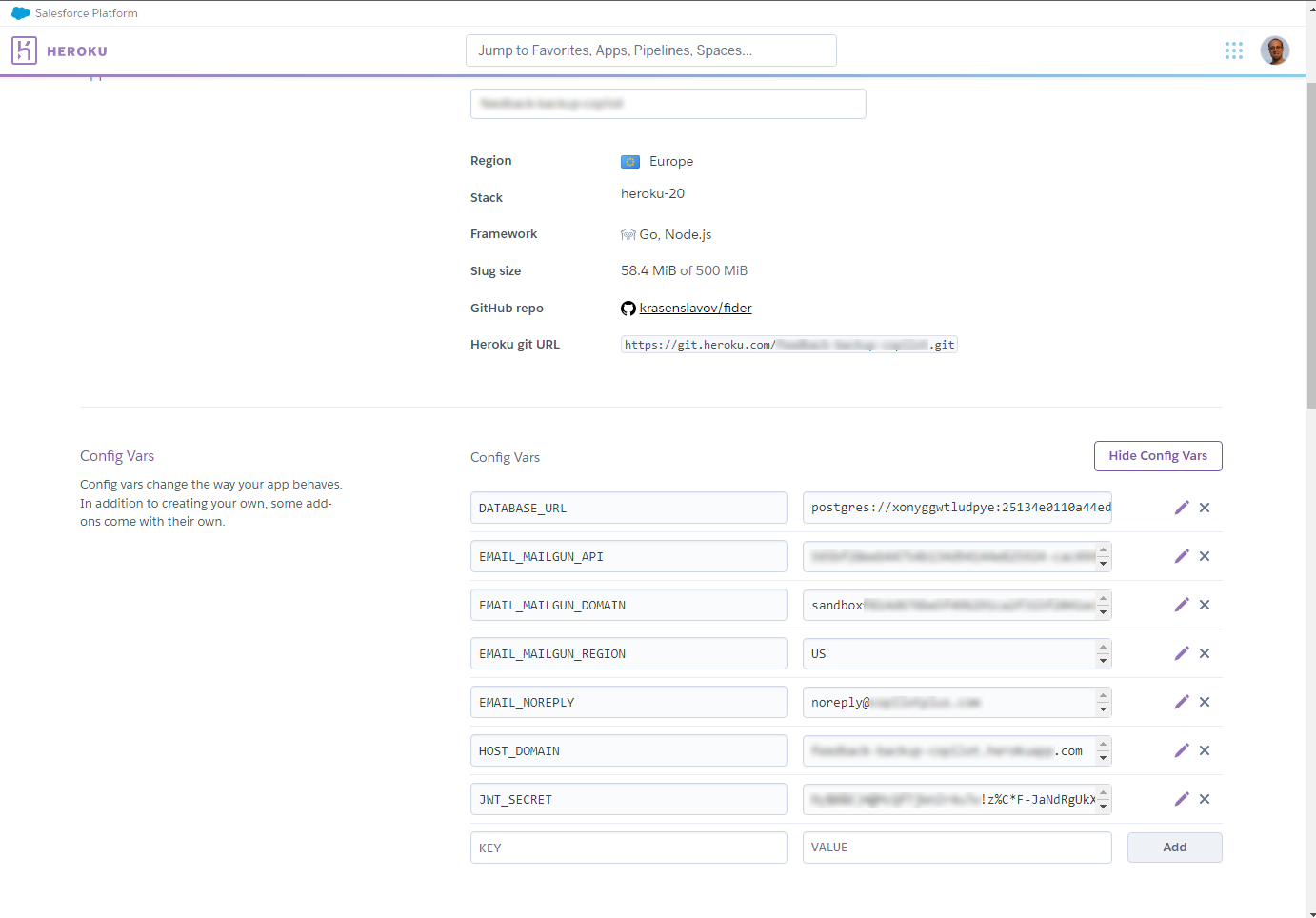Click the page vertical scrollbar
Image resolution: width=1316 pixels, height=918 pixels.
click(x=1310, y=248)
